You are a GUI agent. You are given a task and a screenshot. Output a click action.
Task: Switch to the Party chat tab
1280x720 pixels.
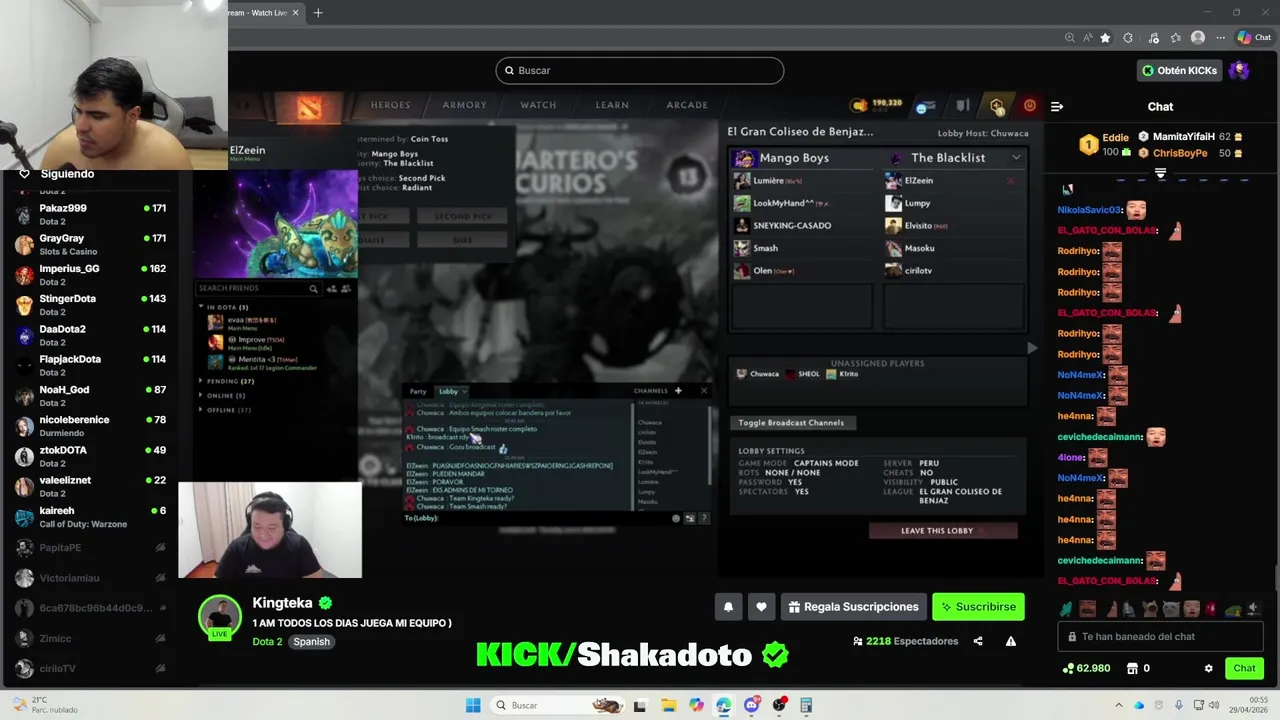(418, 391)
